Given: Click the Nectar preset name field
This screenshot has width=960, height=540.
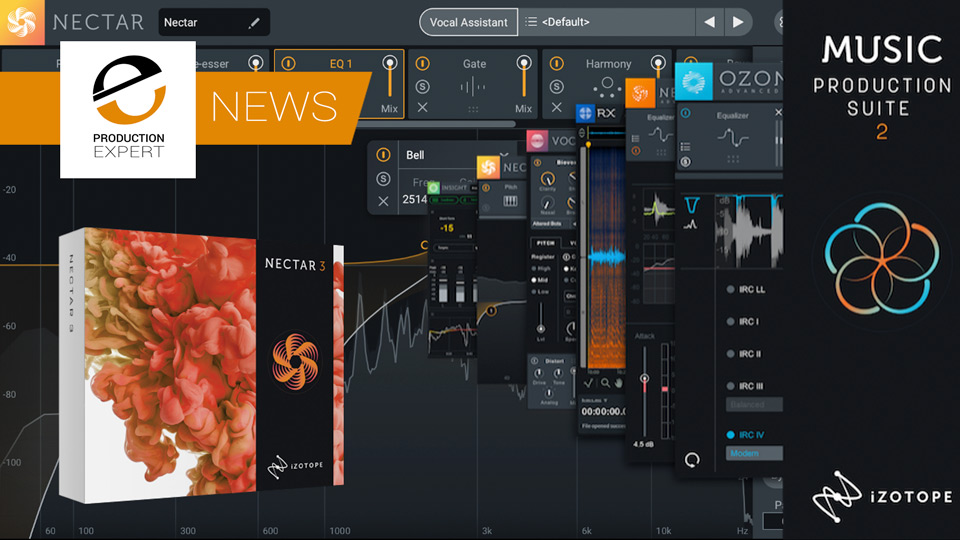Looking at the screenshot, I should click(x=214, y=23).
